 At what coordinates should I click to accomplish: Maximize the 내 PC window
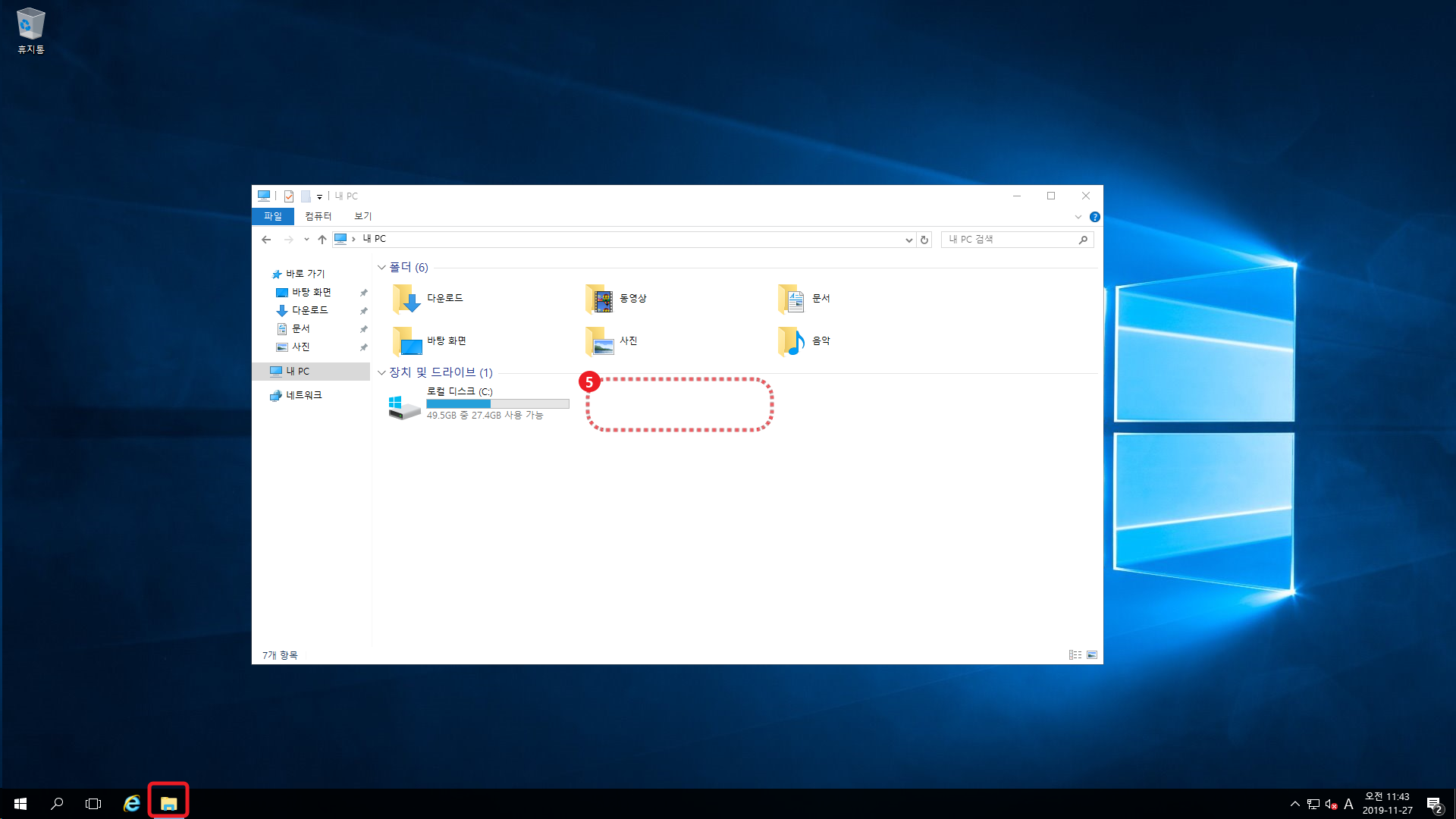pos(1051,196)
